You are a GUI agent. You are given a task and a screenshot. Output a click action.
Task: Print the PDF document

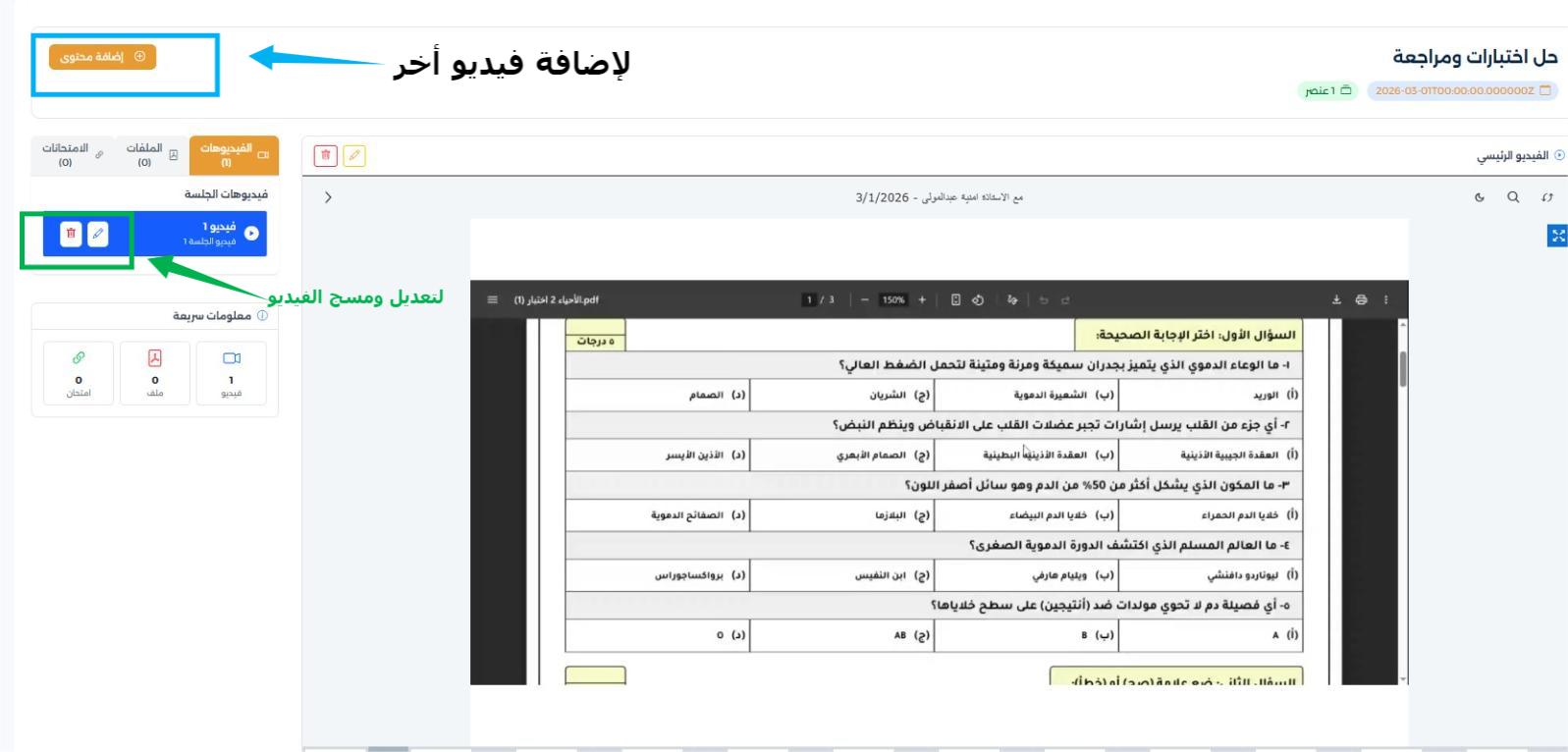click(1361, 300)
